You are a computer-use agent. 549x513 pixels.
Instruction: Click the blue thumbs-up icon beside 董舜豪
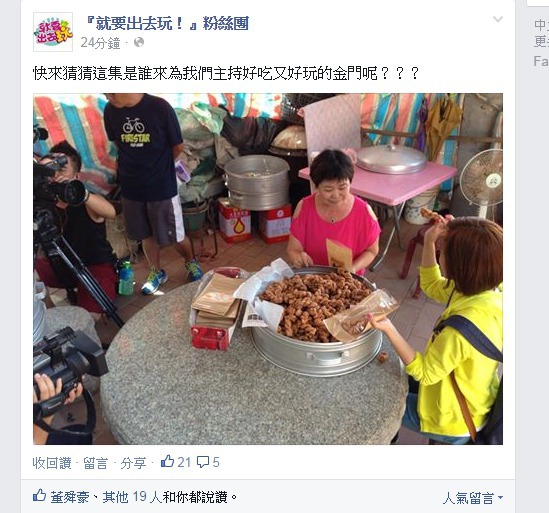[x=40, y=495]
